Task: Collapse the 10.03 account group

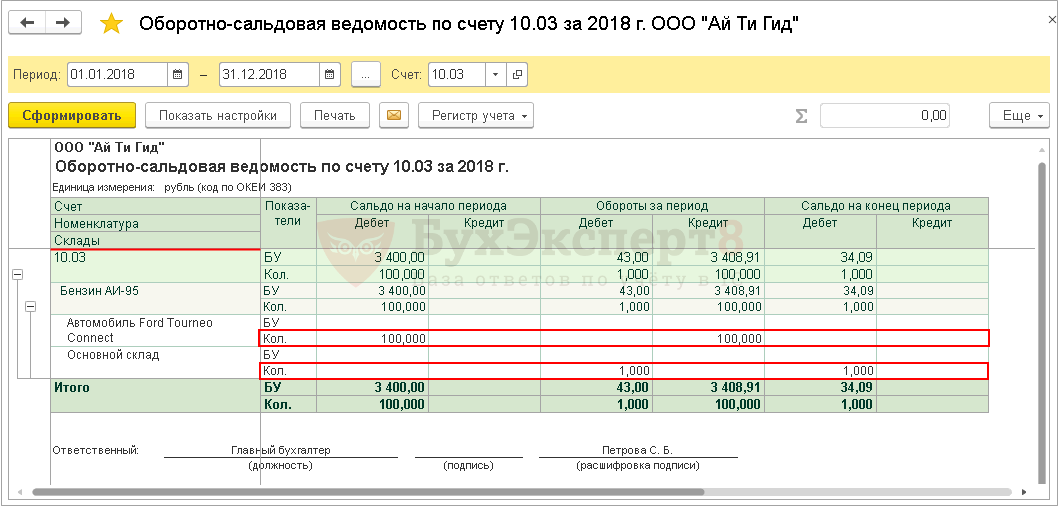Action: coord(17,274)
